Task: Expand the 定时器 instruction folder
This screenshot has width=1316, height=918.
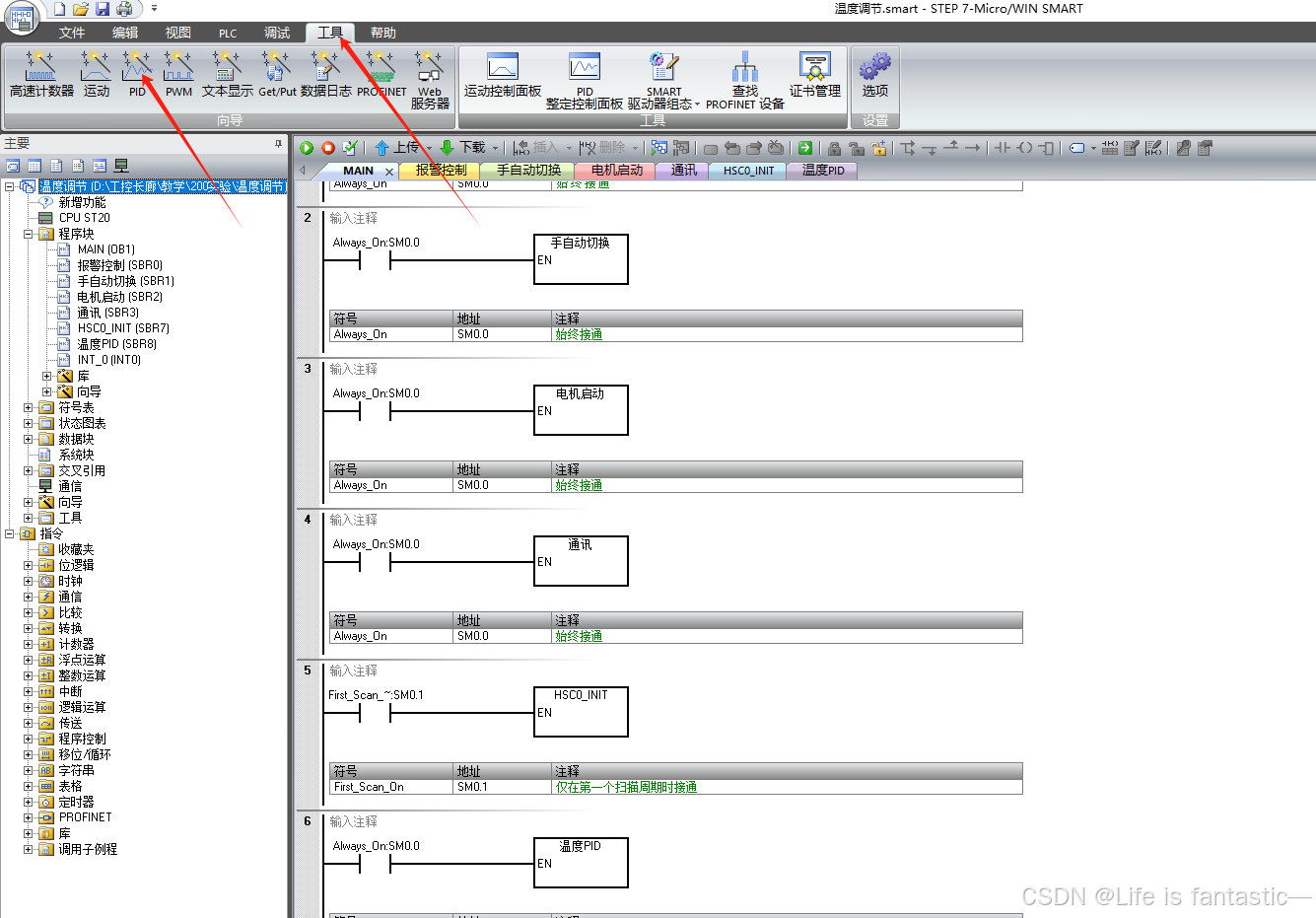Action: click(29, 802)
